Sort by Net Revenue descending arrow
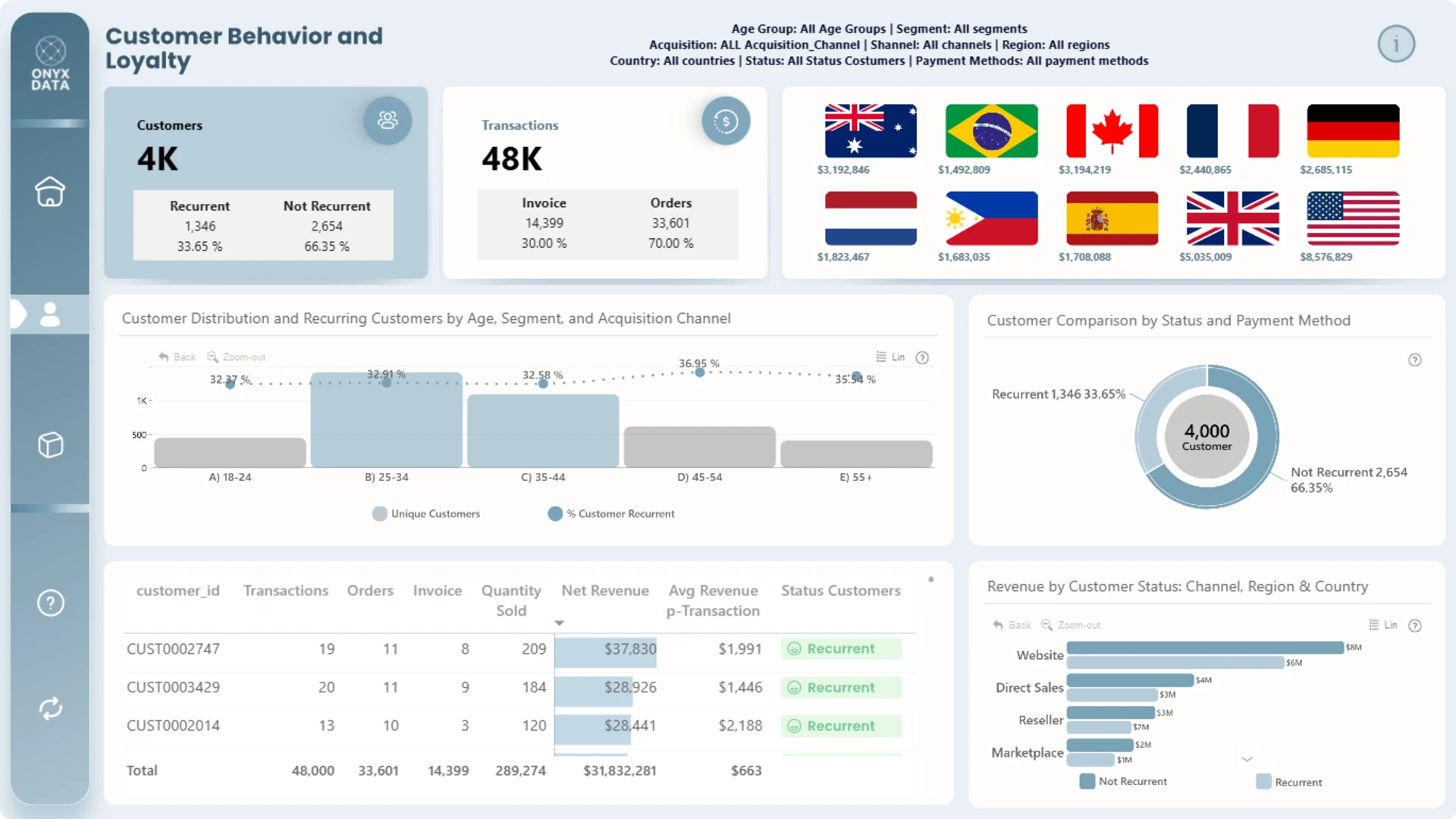 [559, 623]
